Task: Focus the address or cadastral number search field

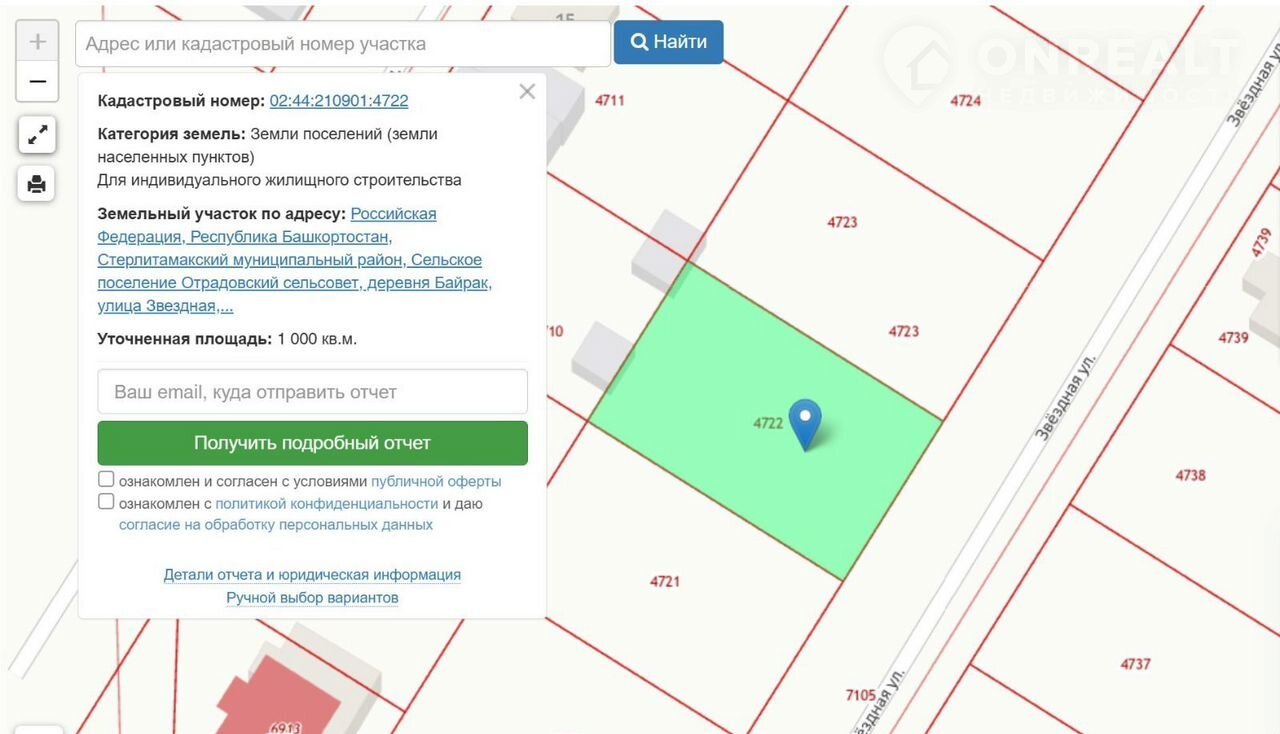Action: pyautogui.click(x=342, y=44)
